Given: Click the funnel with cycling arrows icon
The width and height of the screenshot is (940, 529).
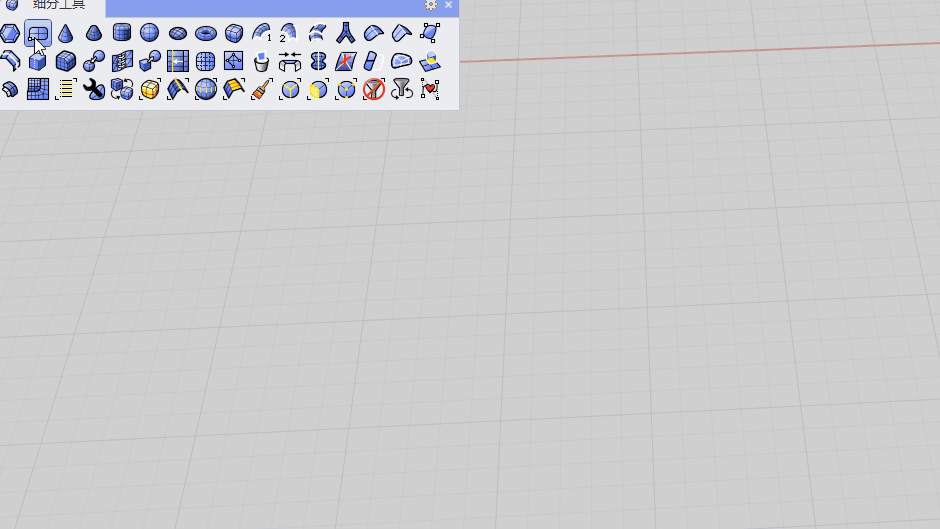Looking at the screenshot, I should pos(402,89).
